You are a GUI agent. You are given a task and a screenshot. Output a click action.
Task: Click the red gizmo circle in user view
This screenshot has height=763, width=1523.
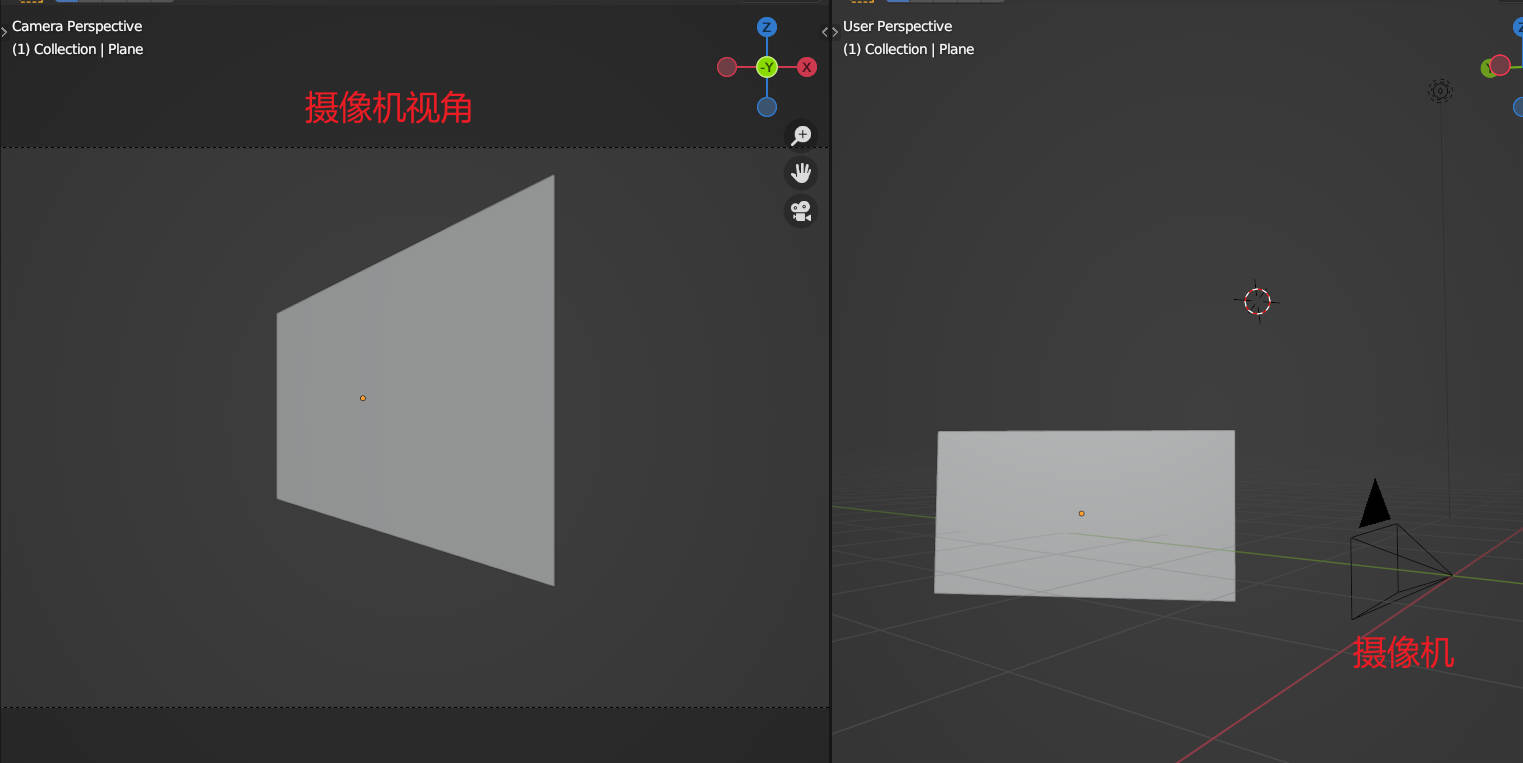pyautogui.click(x=1500, y=65)
